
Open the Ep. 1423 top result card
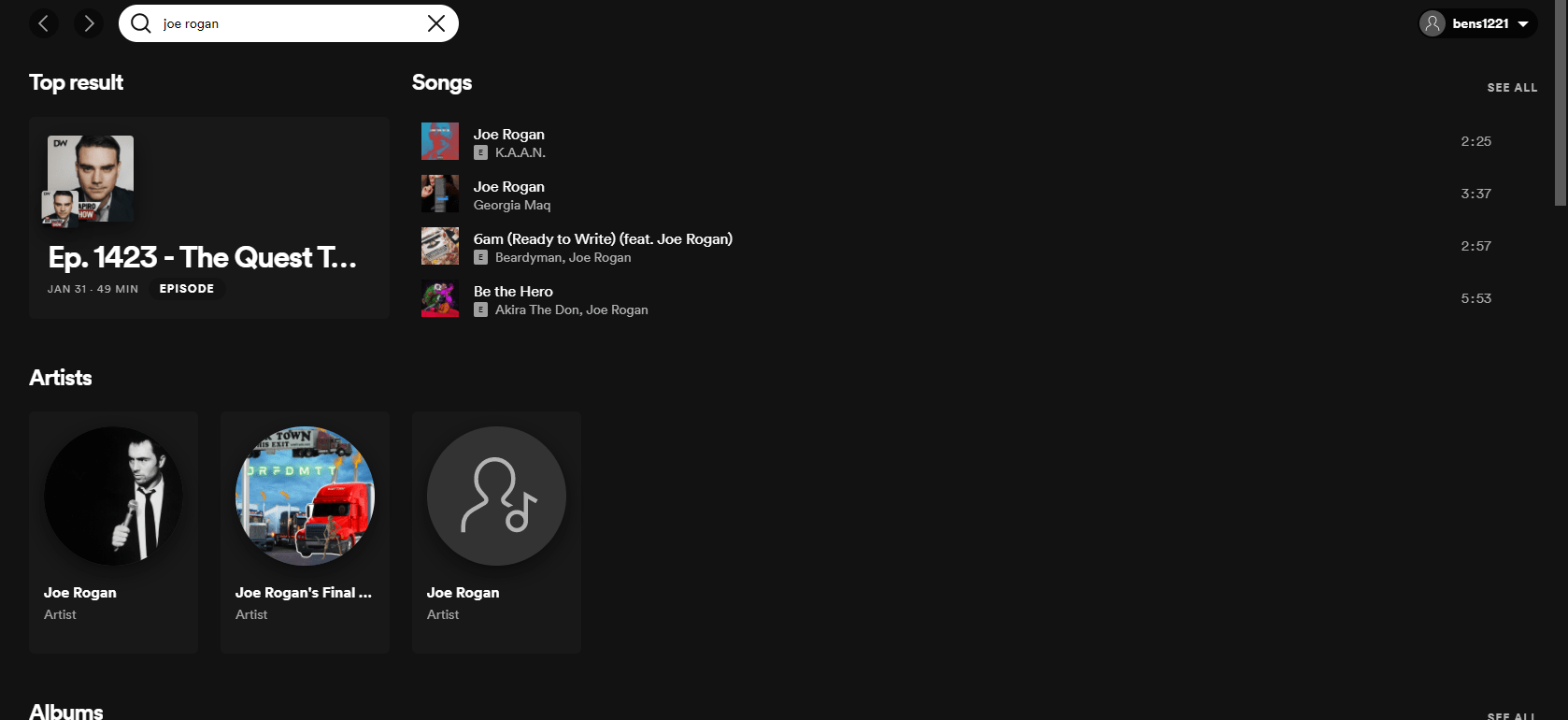click(209, 218)
